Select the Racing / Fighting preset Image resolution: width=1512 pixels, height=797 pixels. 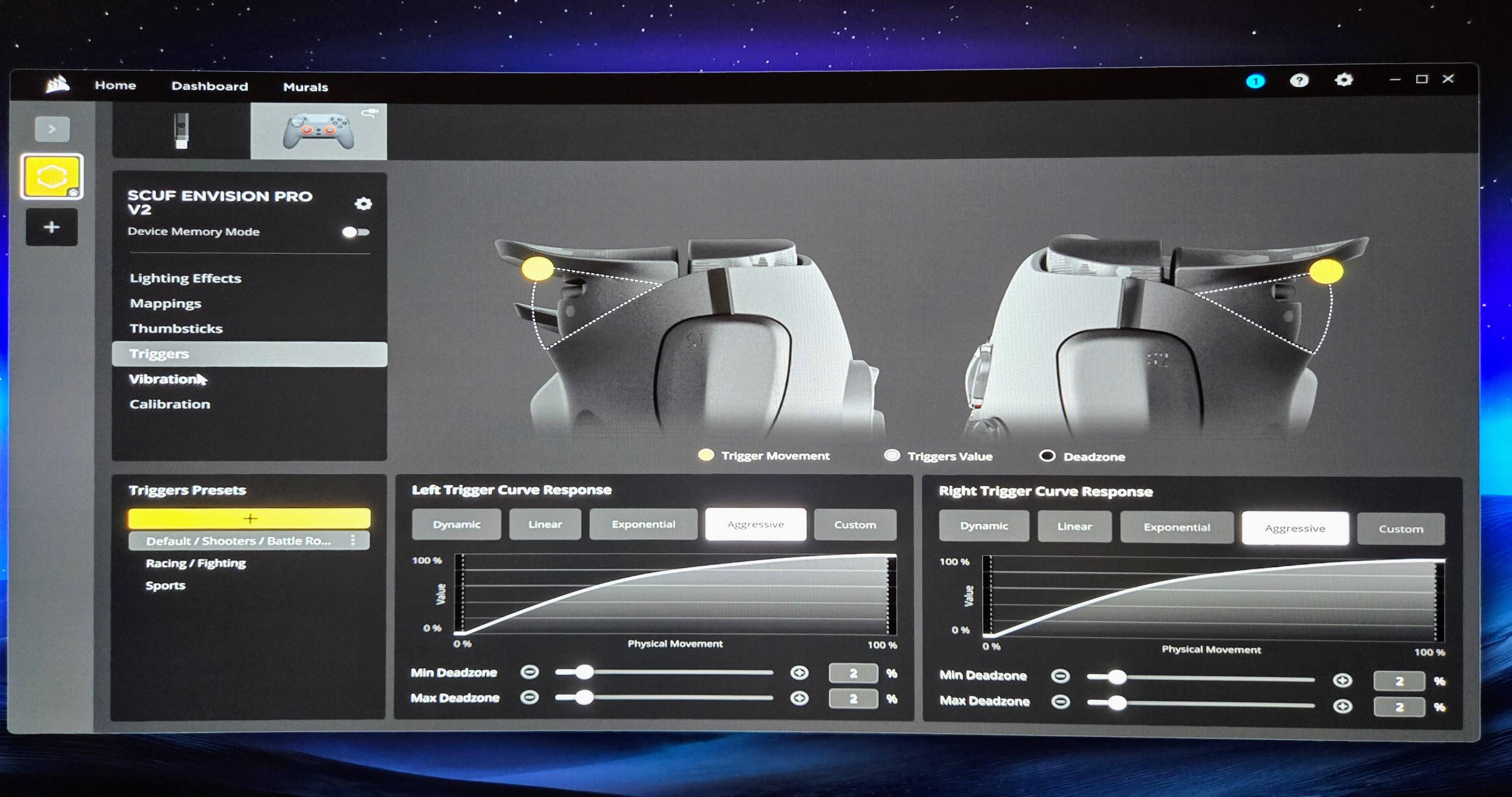[x=195, y=564]
